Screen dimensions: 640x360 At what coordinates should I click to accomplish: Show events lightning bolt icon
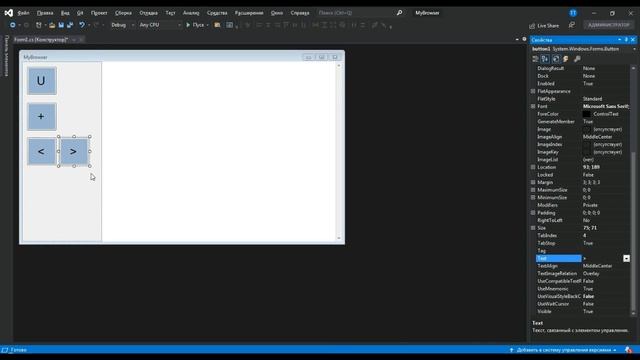click(566, 59)
